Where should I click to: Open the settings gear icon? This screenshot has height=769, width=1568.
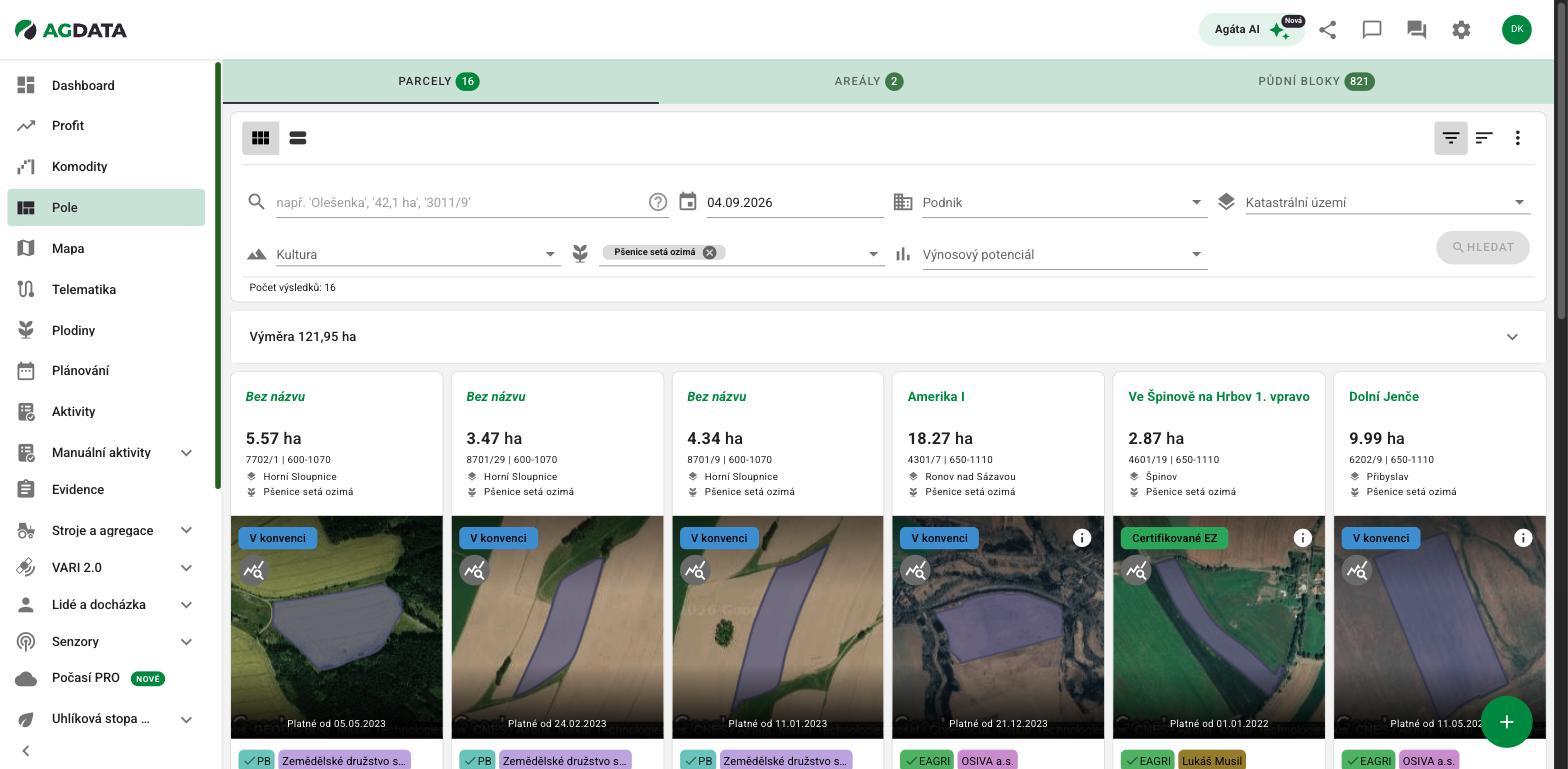[x=1461, y=30]
